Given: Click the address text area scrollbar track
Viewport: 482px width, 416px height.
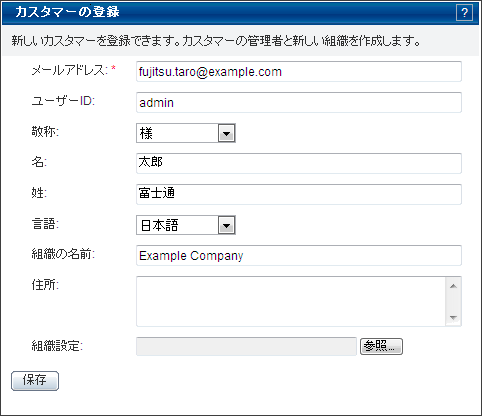Looking at the screenshot, I should (453, 302).
